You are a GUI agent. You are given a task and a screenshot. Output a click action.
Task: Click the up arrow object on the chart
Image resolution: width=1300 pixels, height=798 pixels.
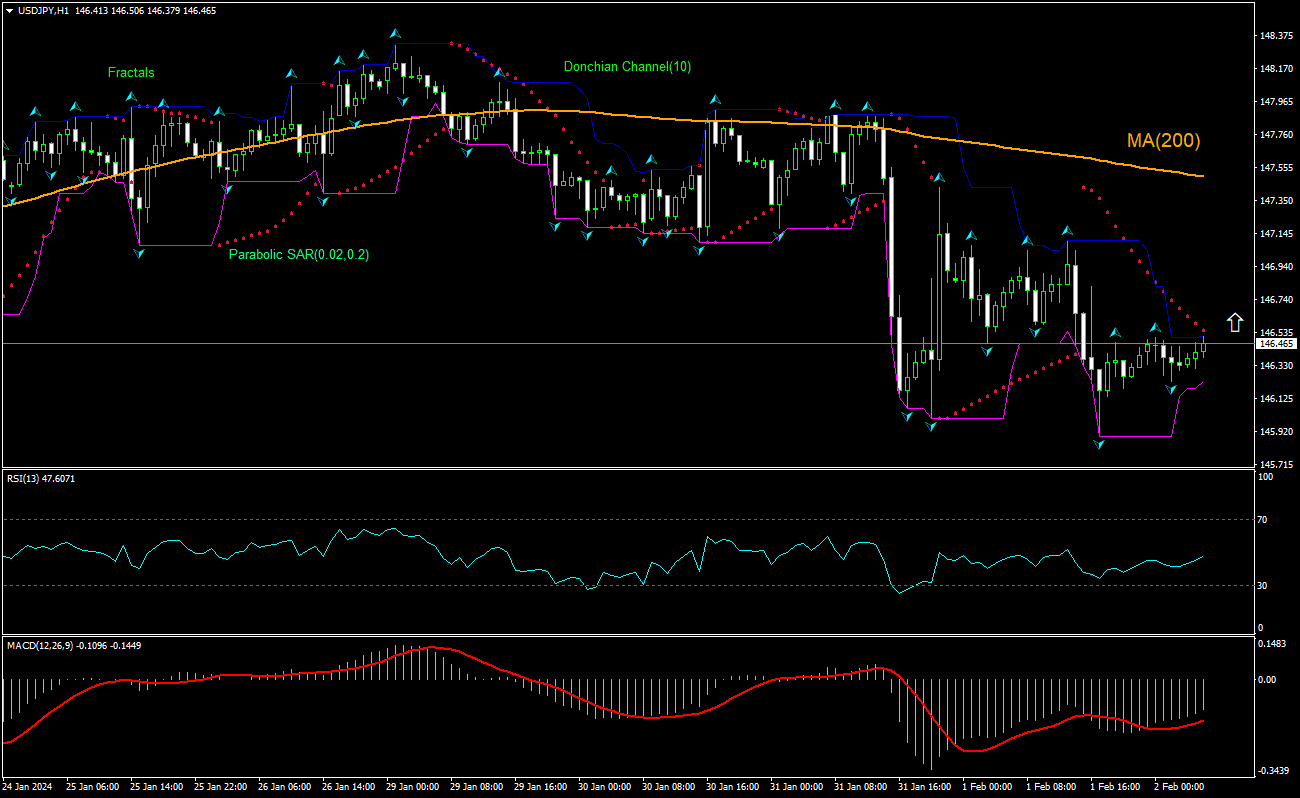click(1236, 321)
